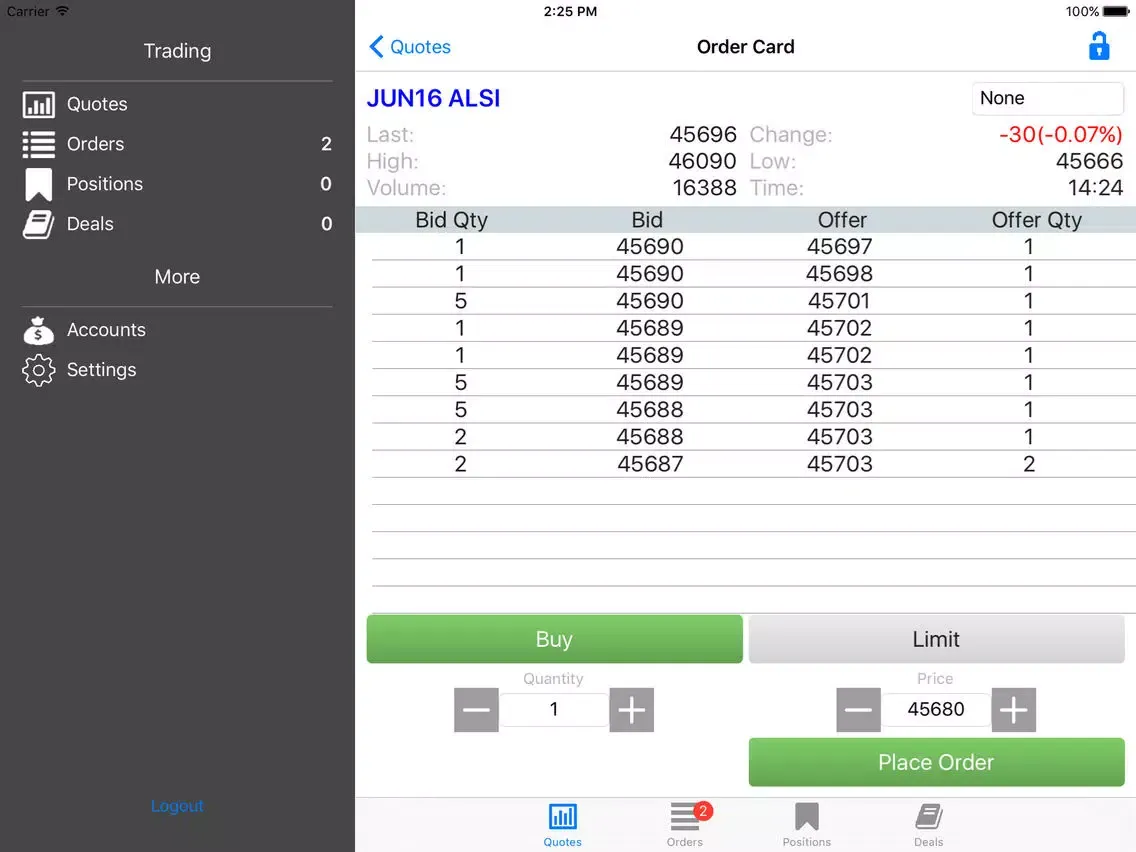
Task: Select bid price 45687
Action: pyautogui.click(x=650, y=464)
